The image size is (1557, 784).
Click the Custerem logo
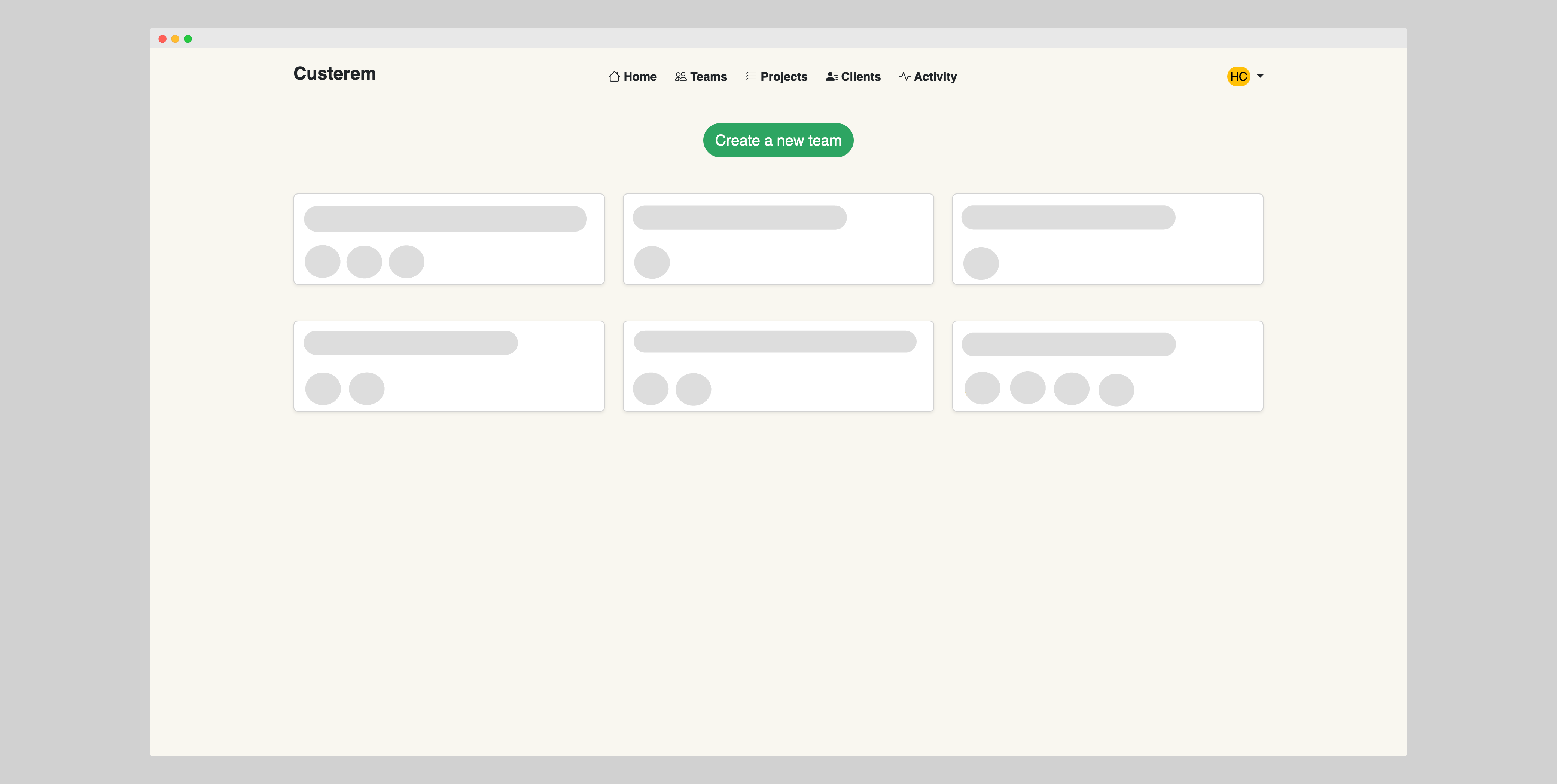334,74
